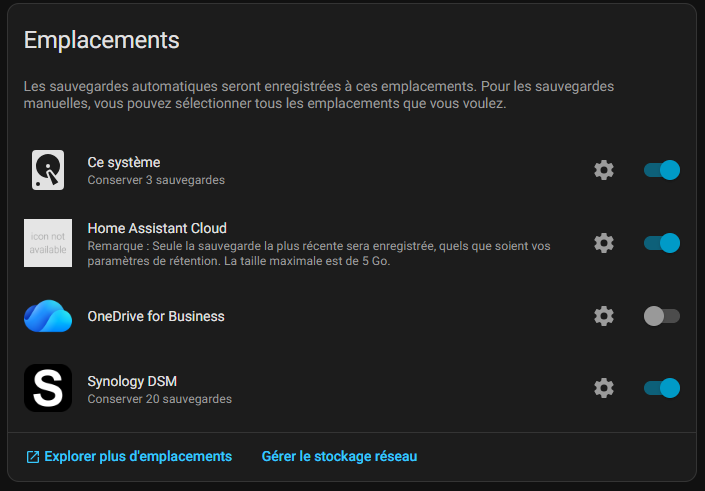Disable the Ce système backup toggle
The height and width of the screenshot is (491, 705).
[x=662, y=170]
